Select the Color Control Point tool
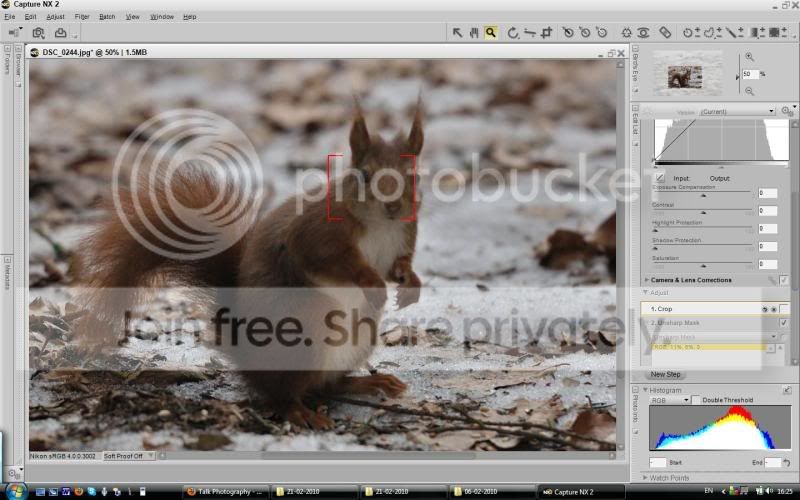800x500 pixels. 627,33
